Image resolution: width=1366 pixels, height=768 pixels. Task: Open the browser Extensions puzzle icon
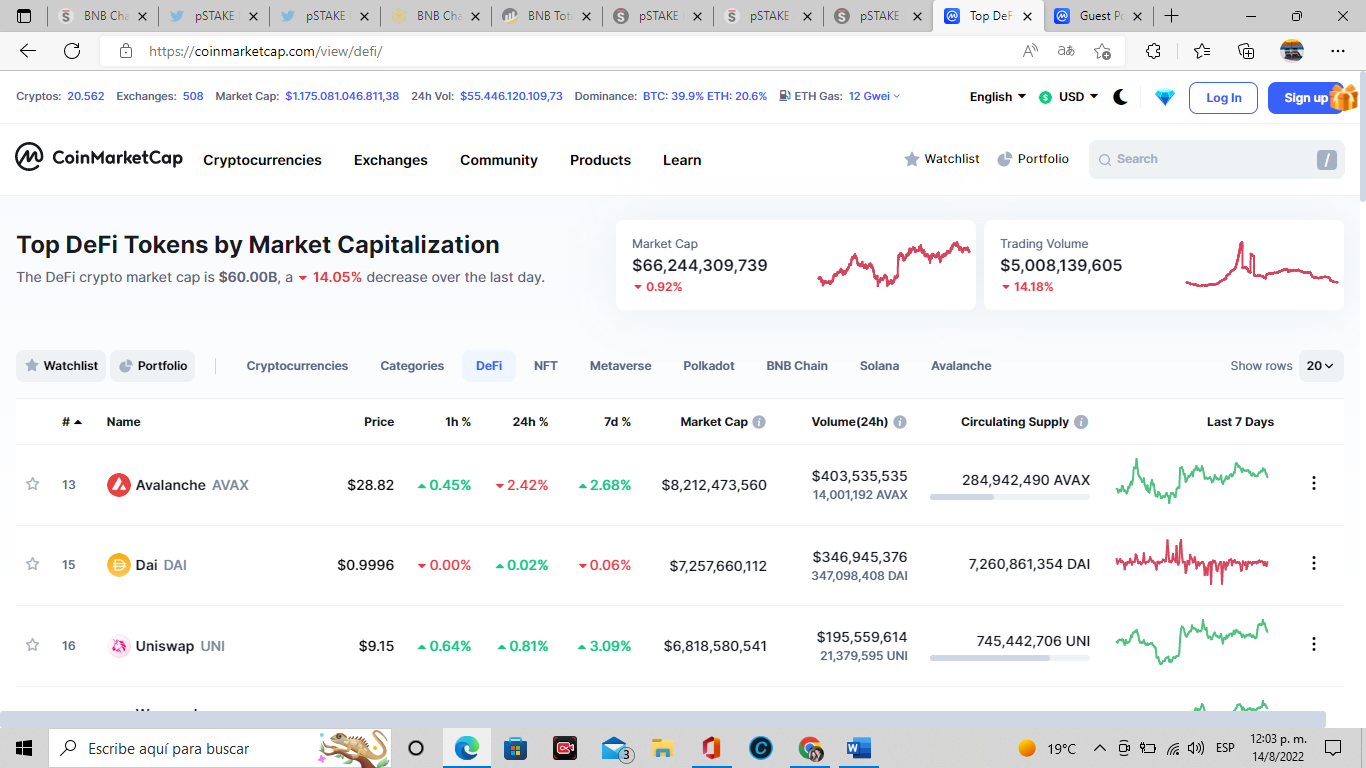pos(1153,51)
